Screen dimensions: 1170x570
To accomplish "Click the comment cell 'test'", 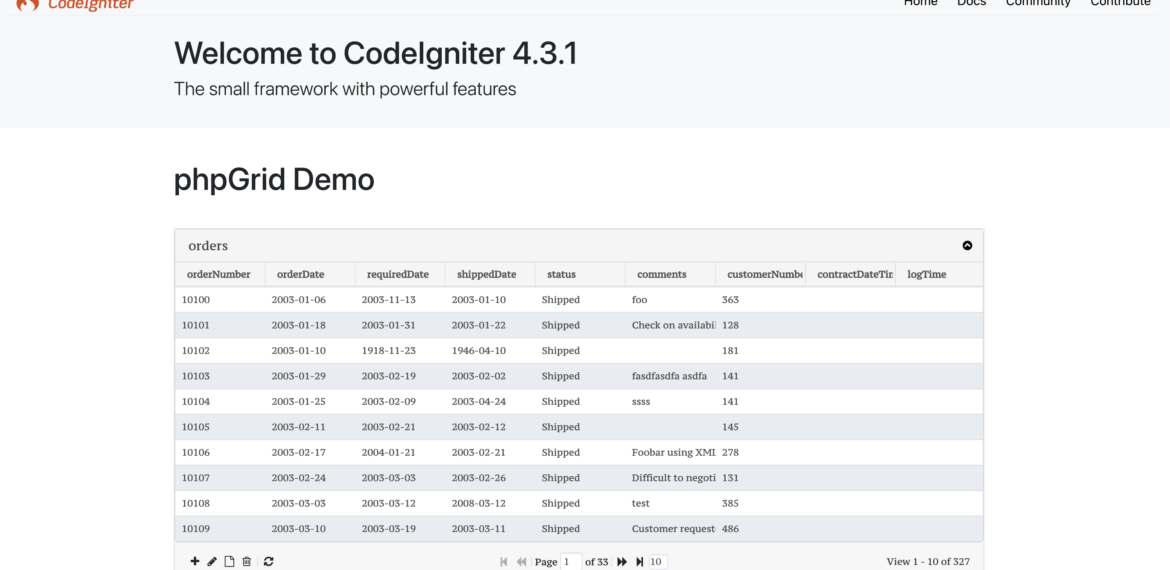I will (x=641, y=503).
